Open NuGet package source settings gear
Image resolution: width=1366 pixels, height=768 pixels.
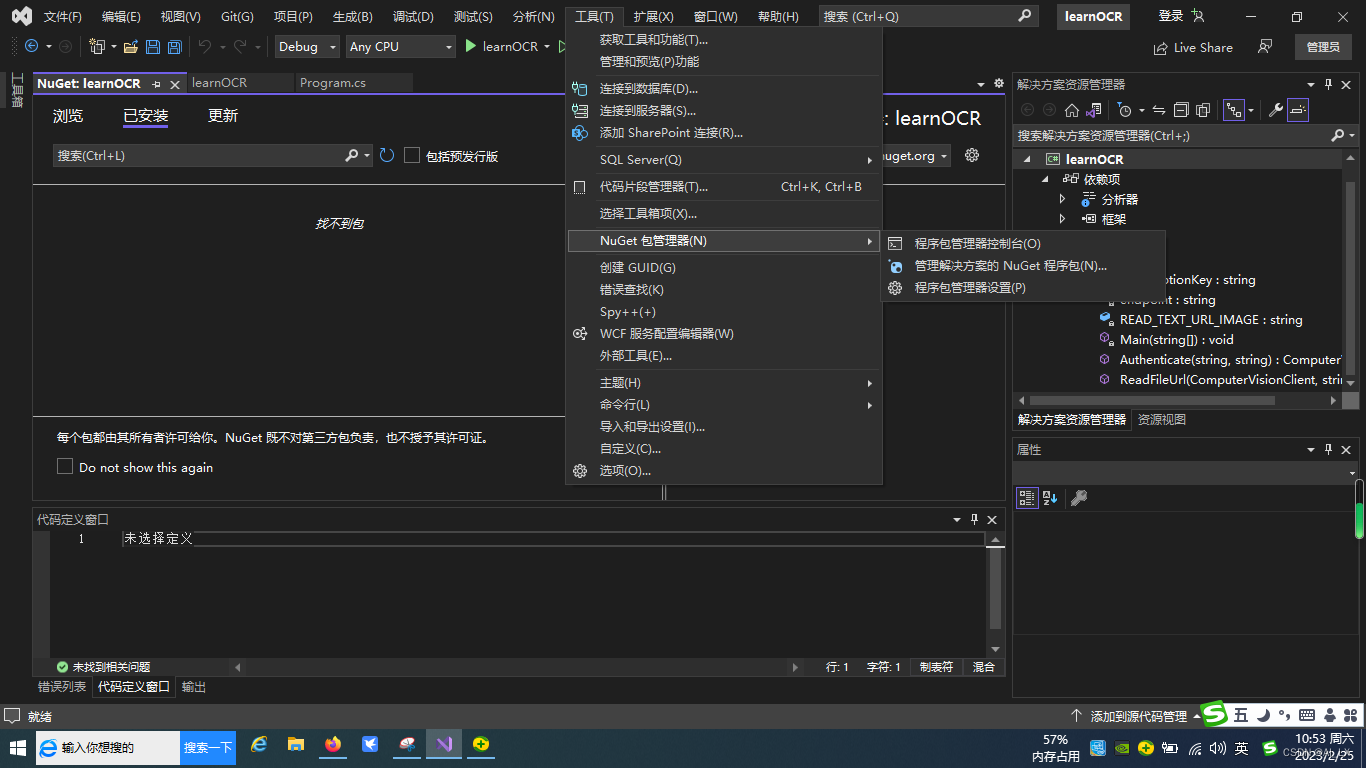tap(971, 155)
